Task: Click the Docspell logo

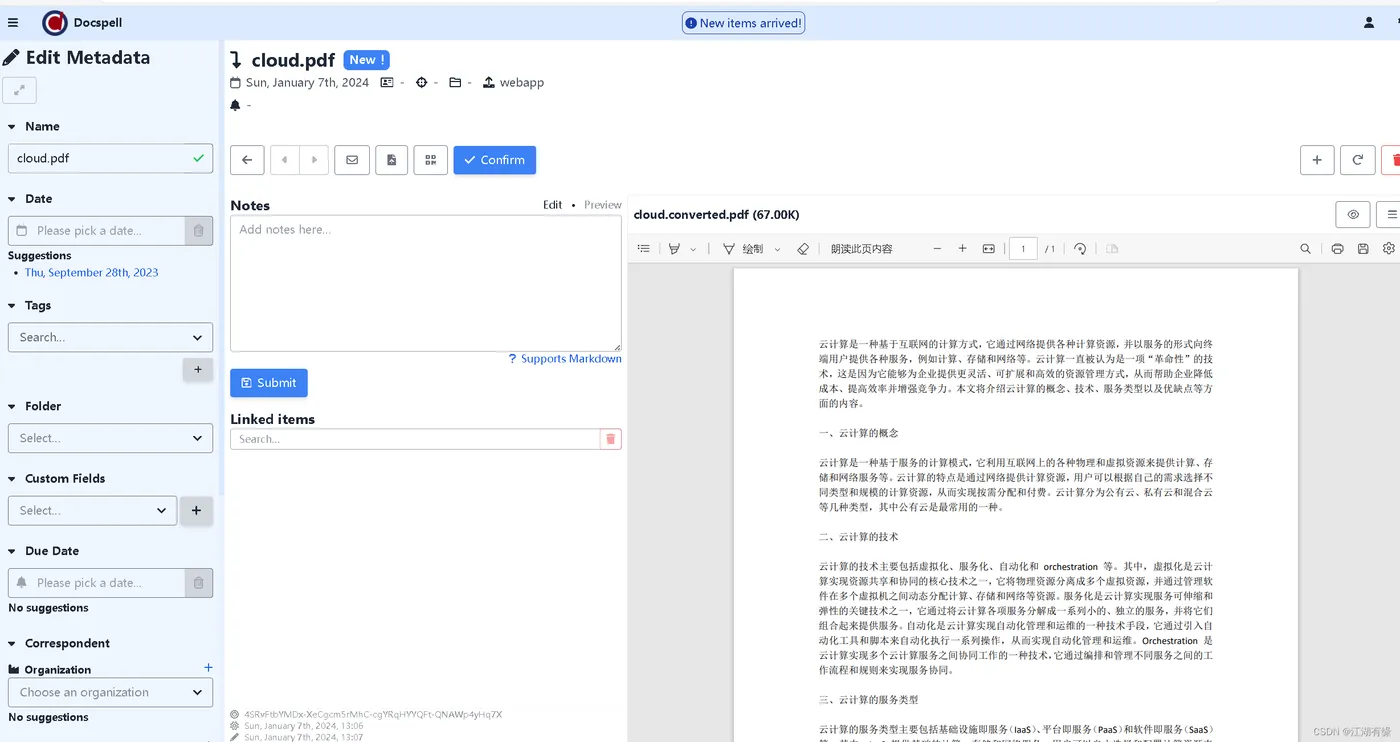Action: pos(55,22)
